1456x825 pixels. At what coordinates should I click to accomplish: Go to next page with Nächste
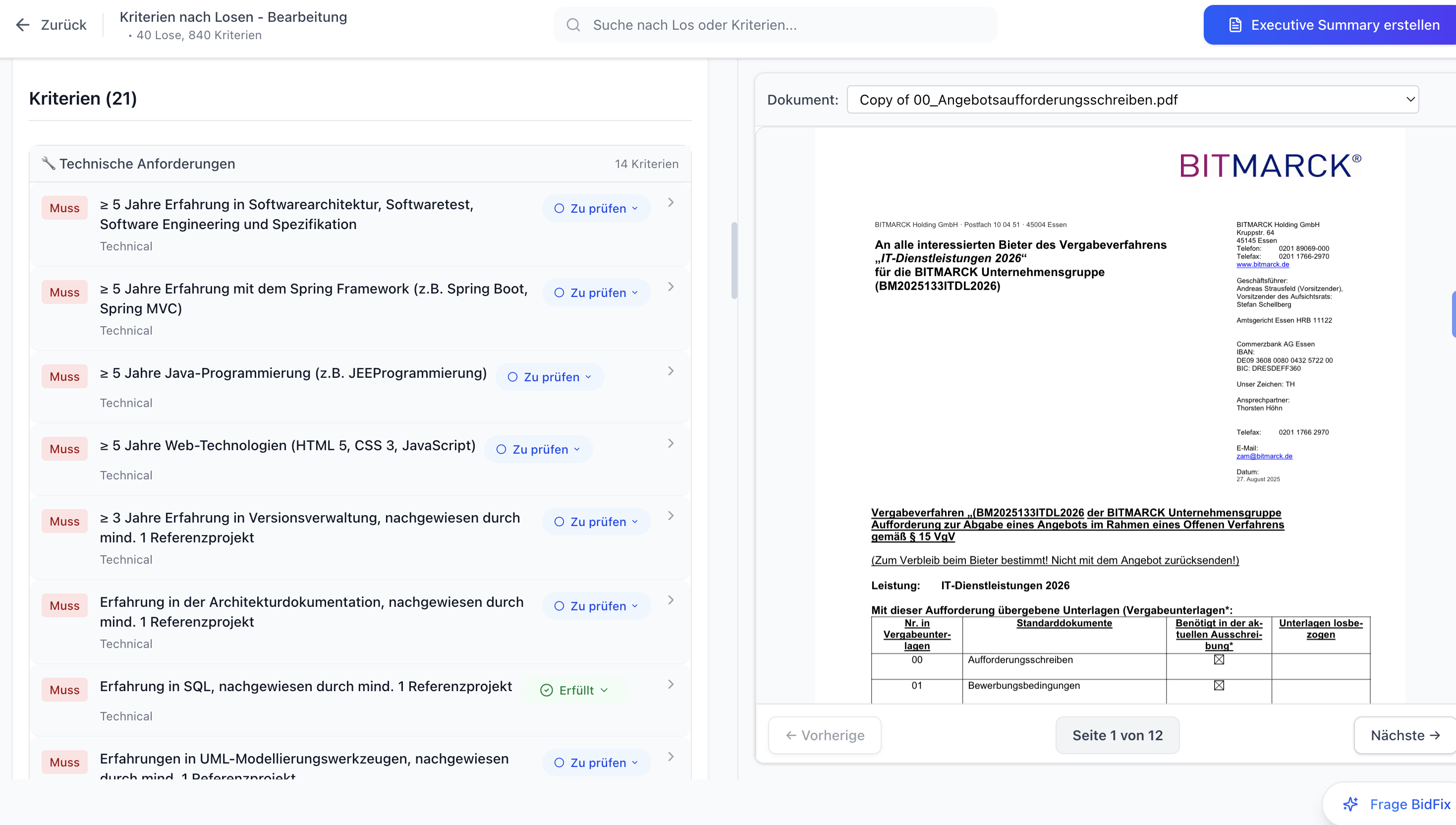coord(1404,735)
